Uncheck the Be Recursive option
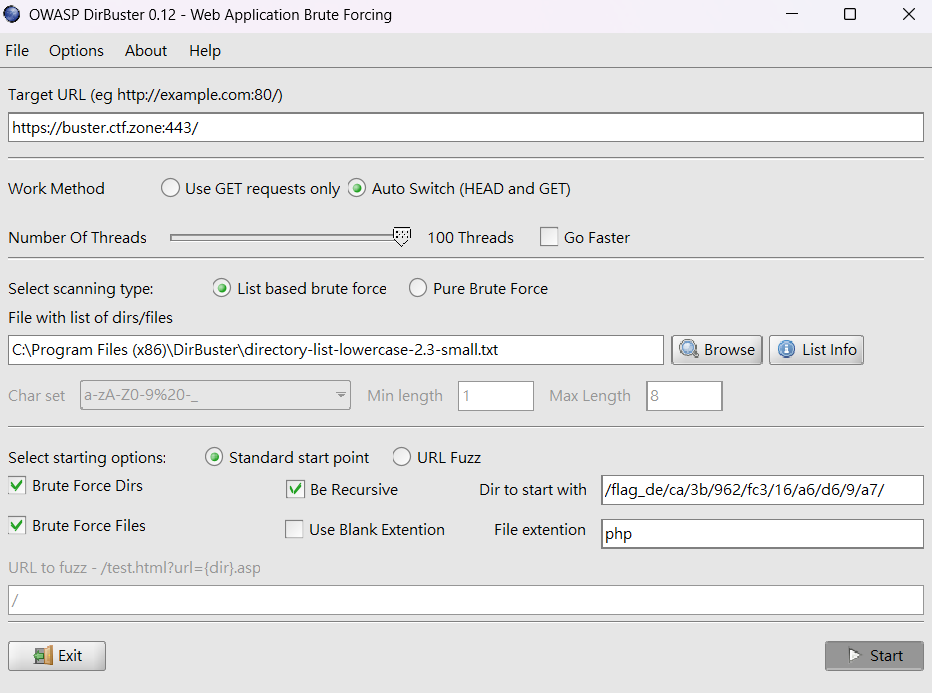The image size is (932, 693). coord(295,489)
